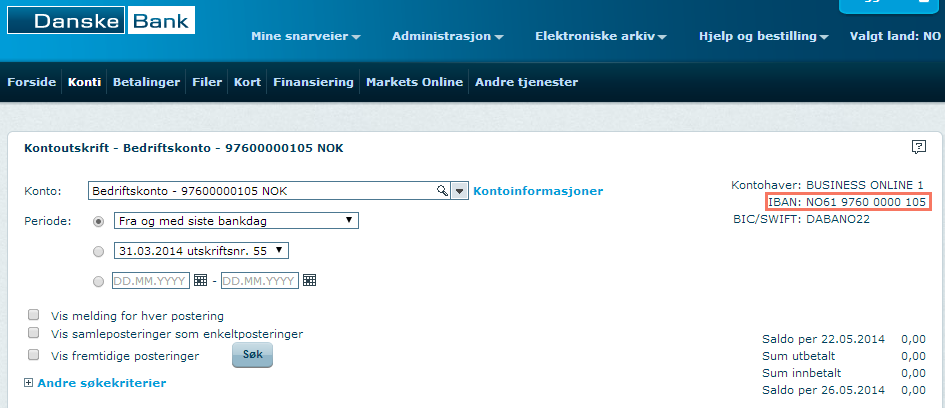Expand the Administrasjon menu
Screen dimensions: 945x408
pyautogui.click(x=448, y=36)
